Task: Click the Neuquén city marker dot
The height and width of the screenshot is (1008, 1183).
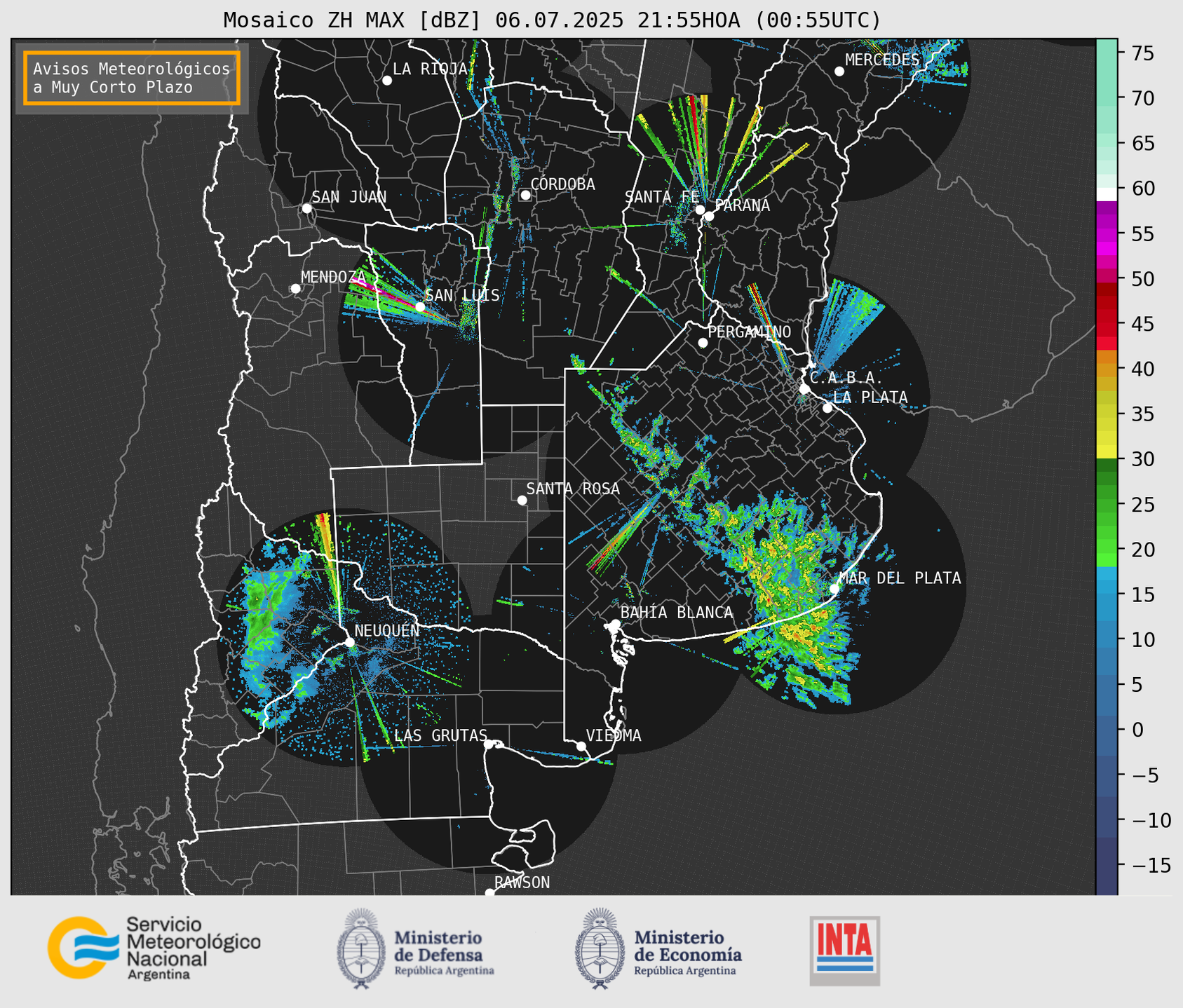Action: tap(350, 642)
